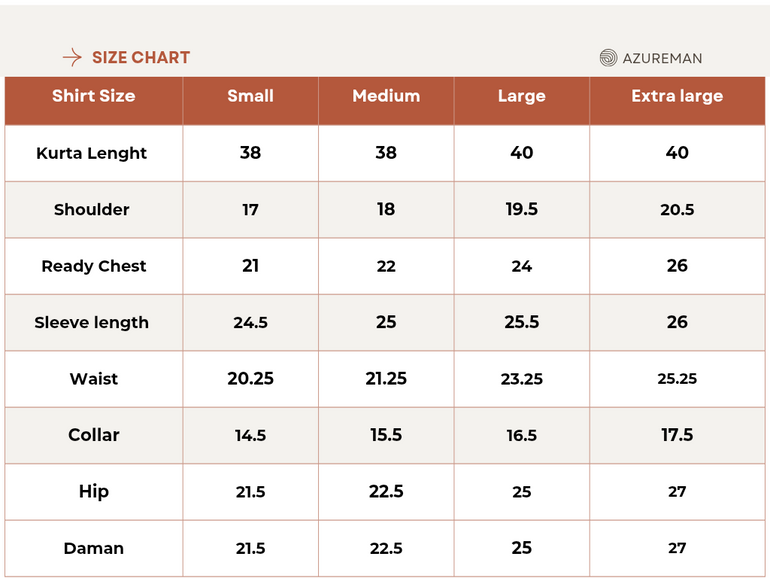This screenshot has height=578, width=770.
Task: Select the Medium column header
Action: pyautogui.click(x=386, y=96)
